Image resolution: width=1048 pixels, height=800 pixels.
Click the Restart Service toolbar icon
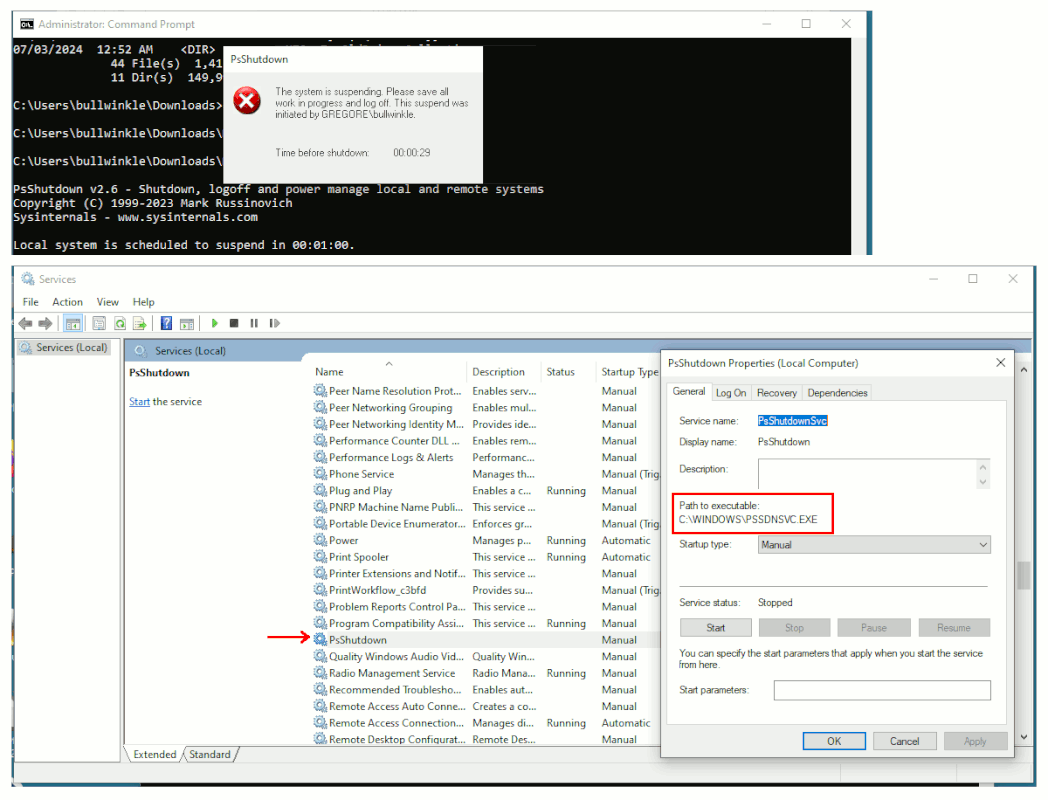pyautogui.click(x=274, y=323)
